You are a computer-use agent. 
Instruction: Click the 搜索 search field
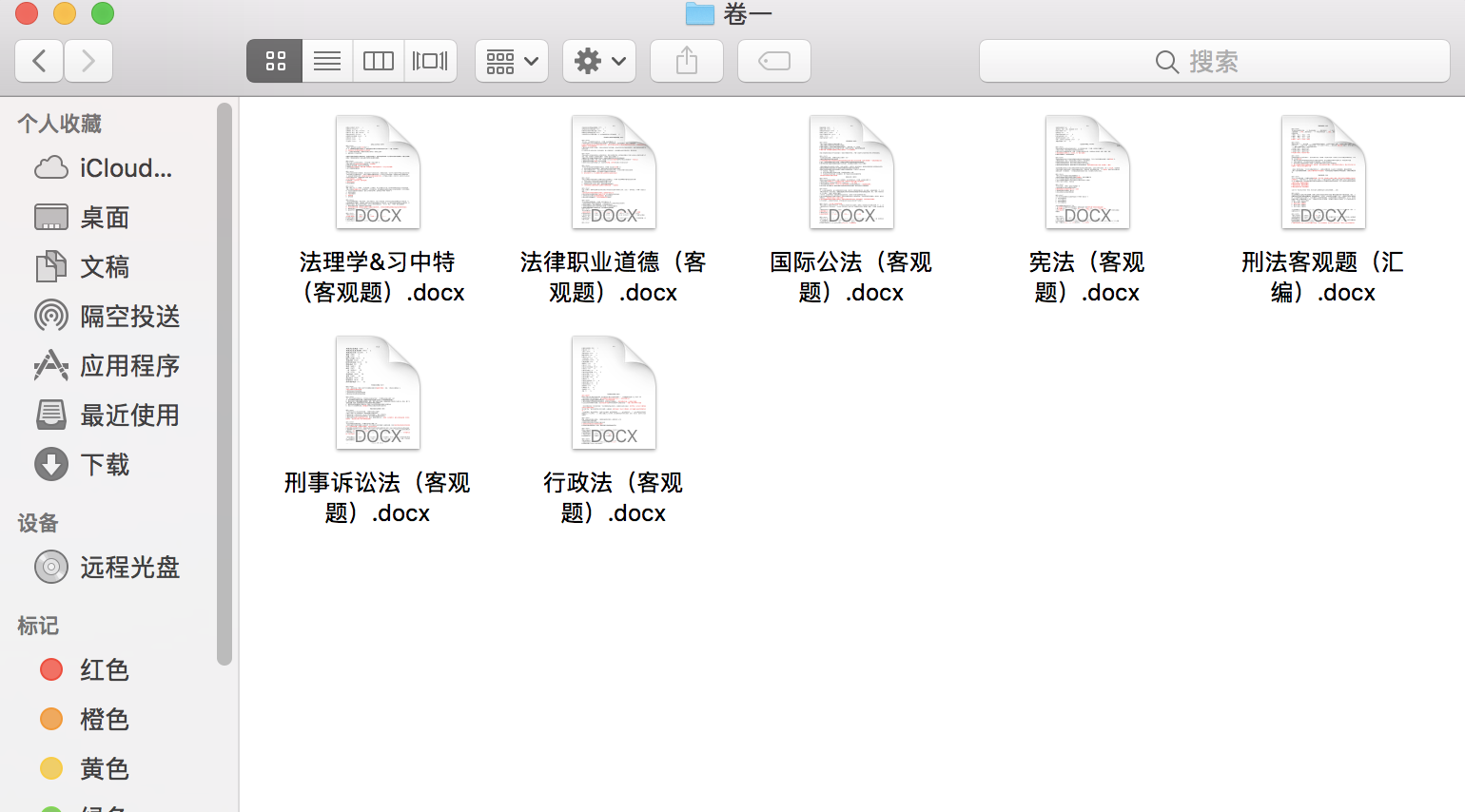(1215, 61)
